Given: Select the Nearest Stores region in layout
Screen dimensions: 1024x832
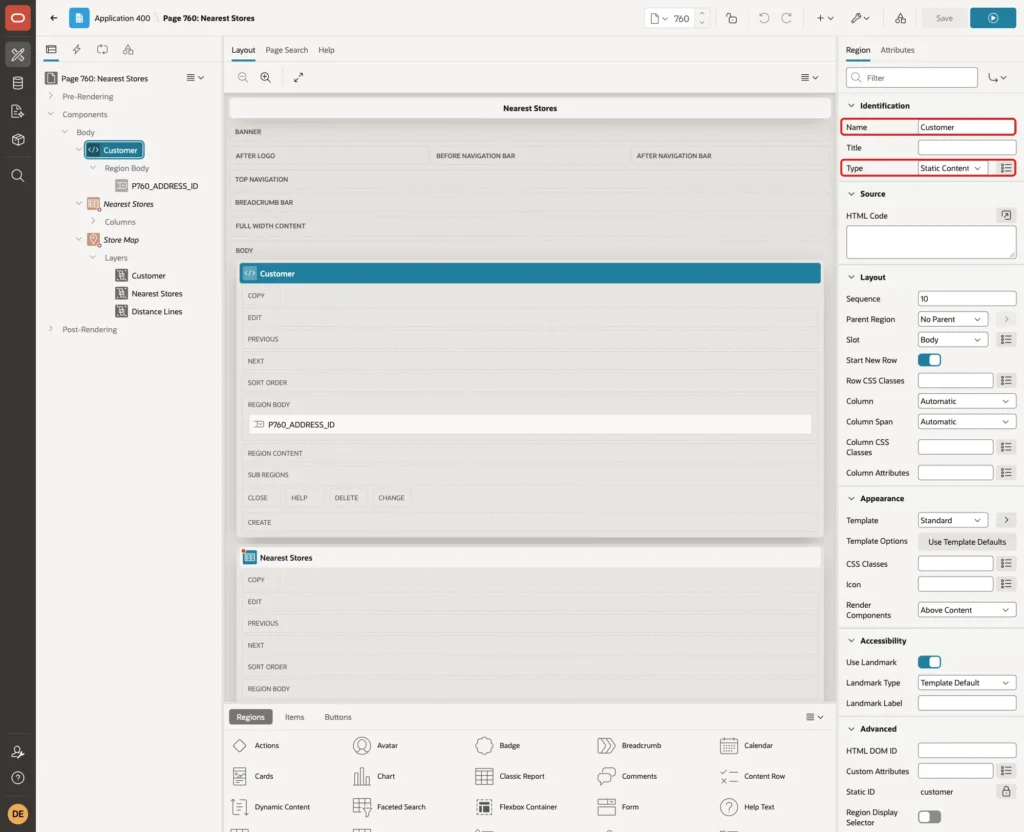Looking at the screenshot, I should pos(530,558).
